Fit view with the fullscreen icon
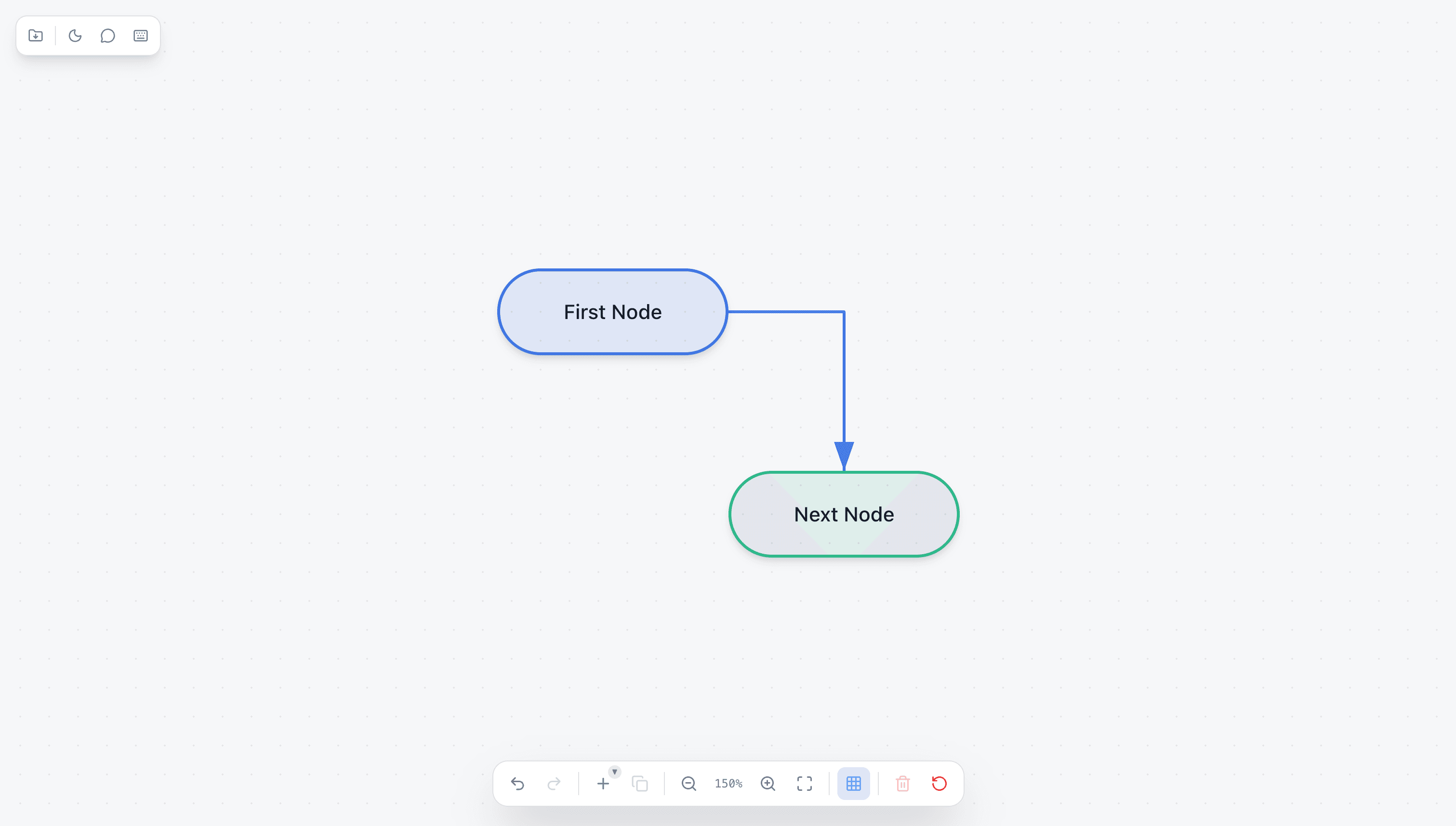The image size is (1456, 826). pos(805,784)
